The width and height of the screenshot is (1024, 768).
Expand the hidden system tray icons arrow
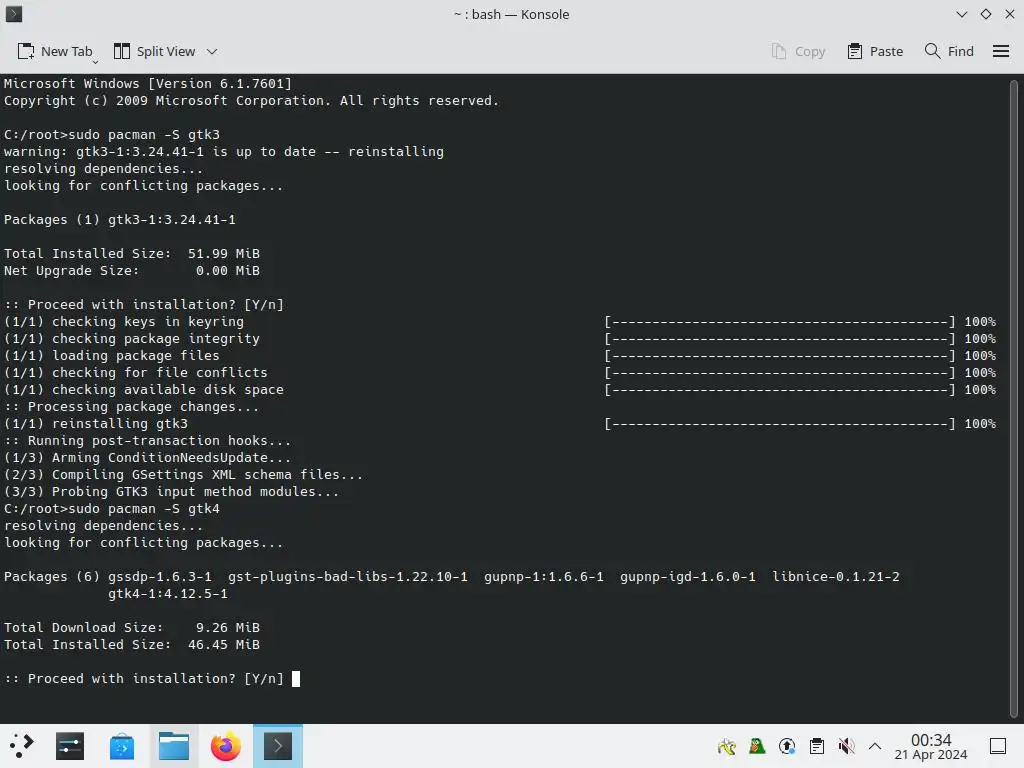[875, 746]
